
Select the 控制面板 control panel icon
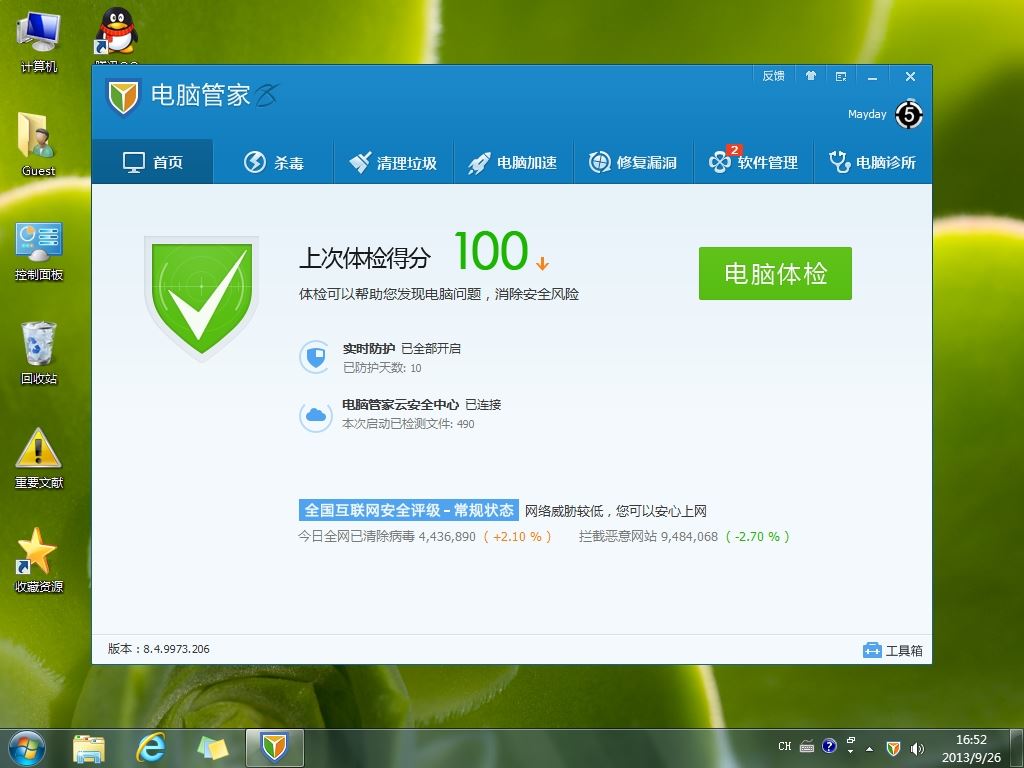coord(39,251)
